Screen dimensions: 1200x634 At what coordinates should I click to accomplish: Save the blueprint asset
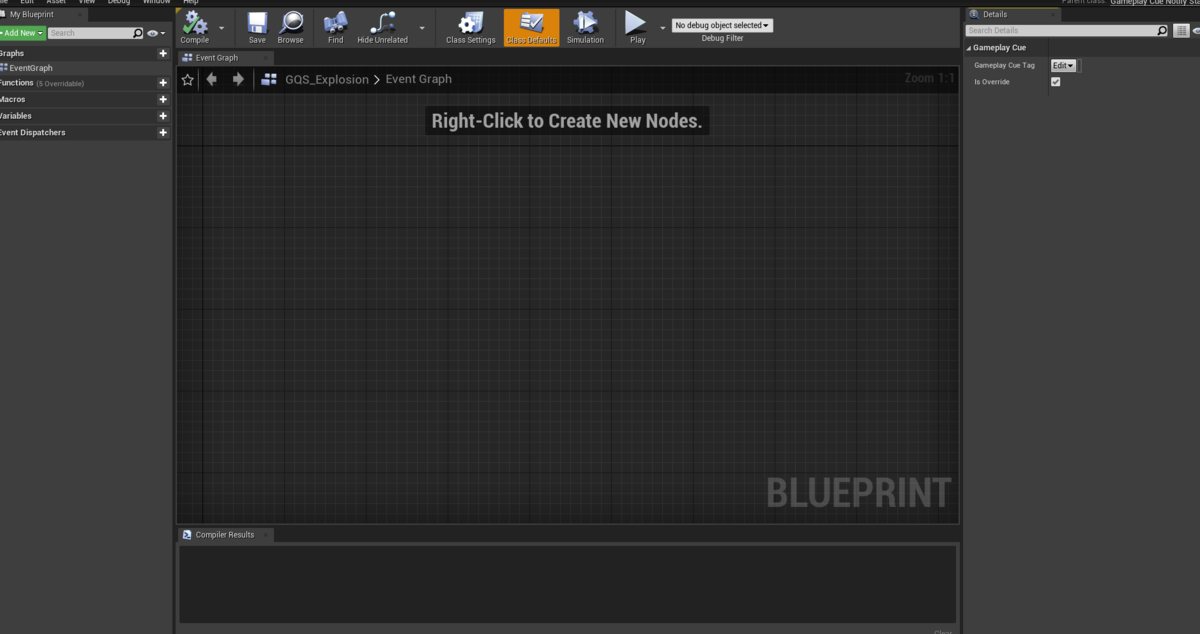point(257,27)
